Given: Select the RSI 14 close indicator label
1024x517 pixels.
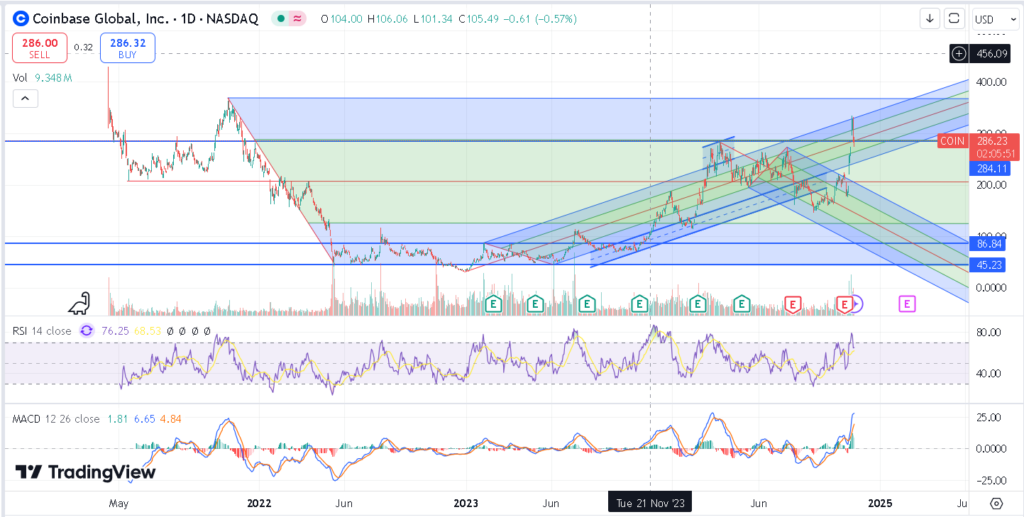Looking at the screenshot, I should click(42, 331).
